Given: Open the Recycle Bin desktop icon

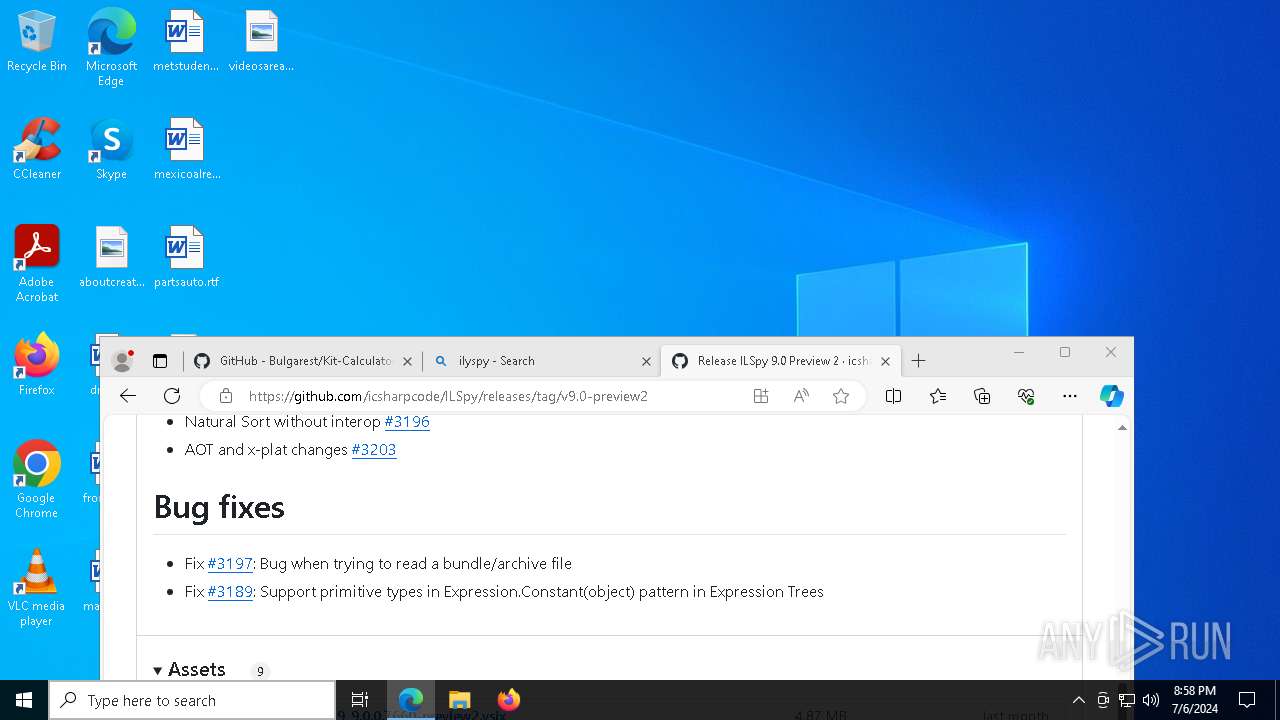Looking at the screenshot, I should coord(37,41).
